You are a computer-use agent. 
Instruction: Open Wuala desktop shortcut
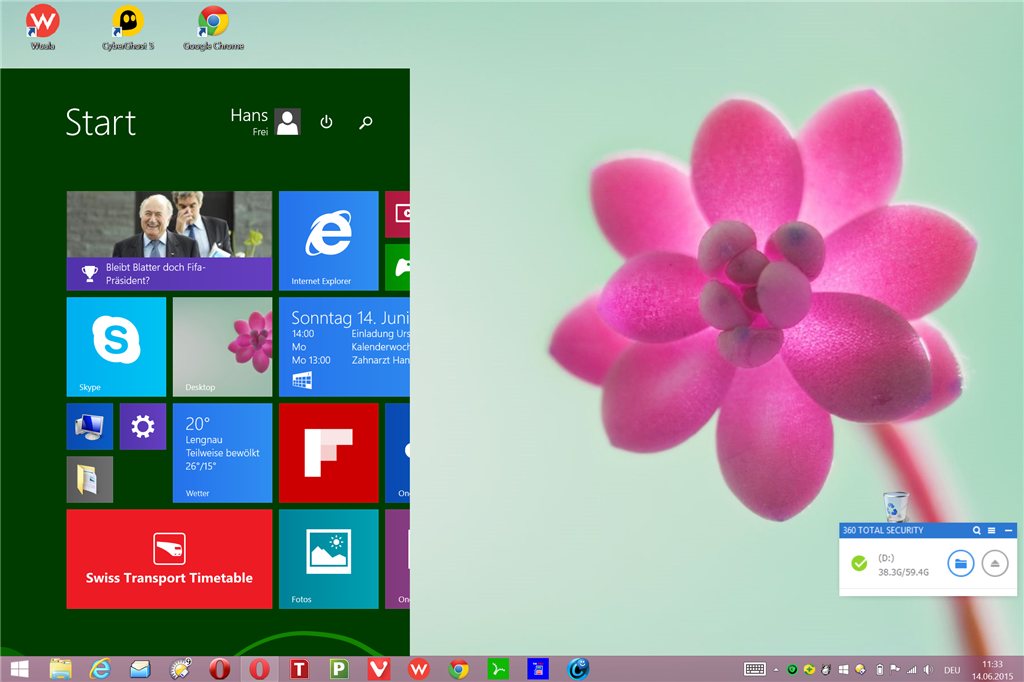[x=42, y=27]
